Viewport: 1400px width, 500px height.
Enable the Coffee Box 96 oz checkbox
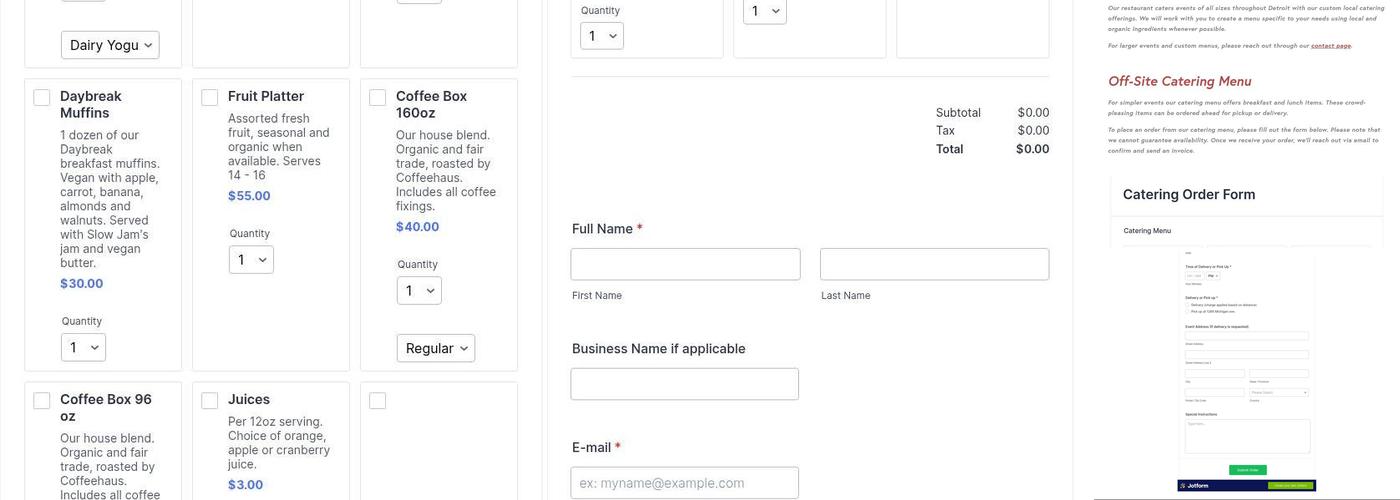tap(42, 401)
